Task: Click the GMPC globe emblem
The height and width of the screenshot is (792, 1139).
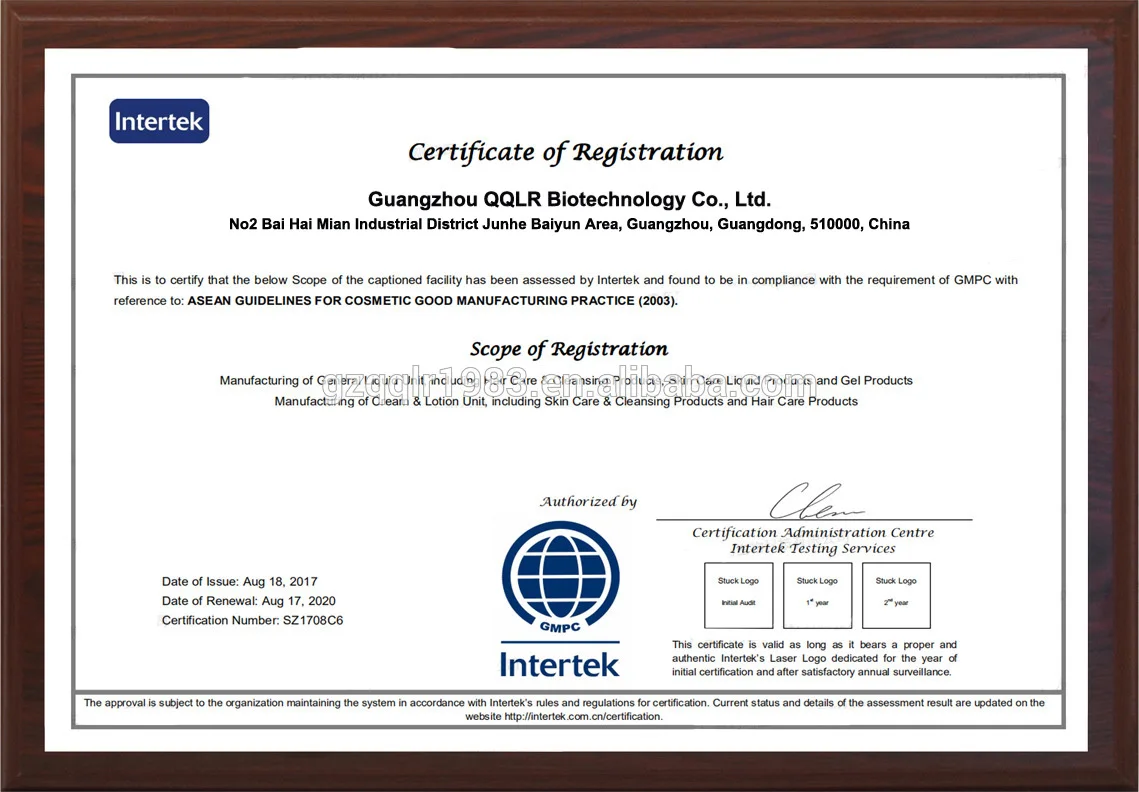Action: [560, 578]
